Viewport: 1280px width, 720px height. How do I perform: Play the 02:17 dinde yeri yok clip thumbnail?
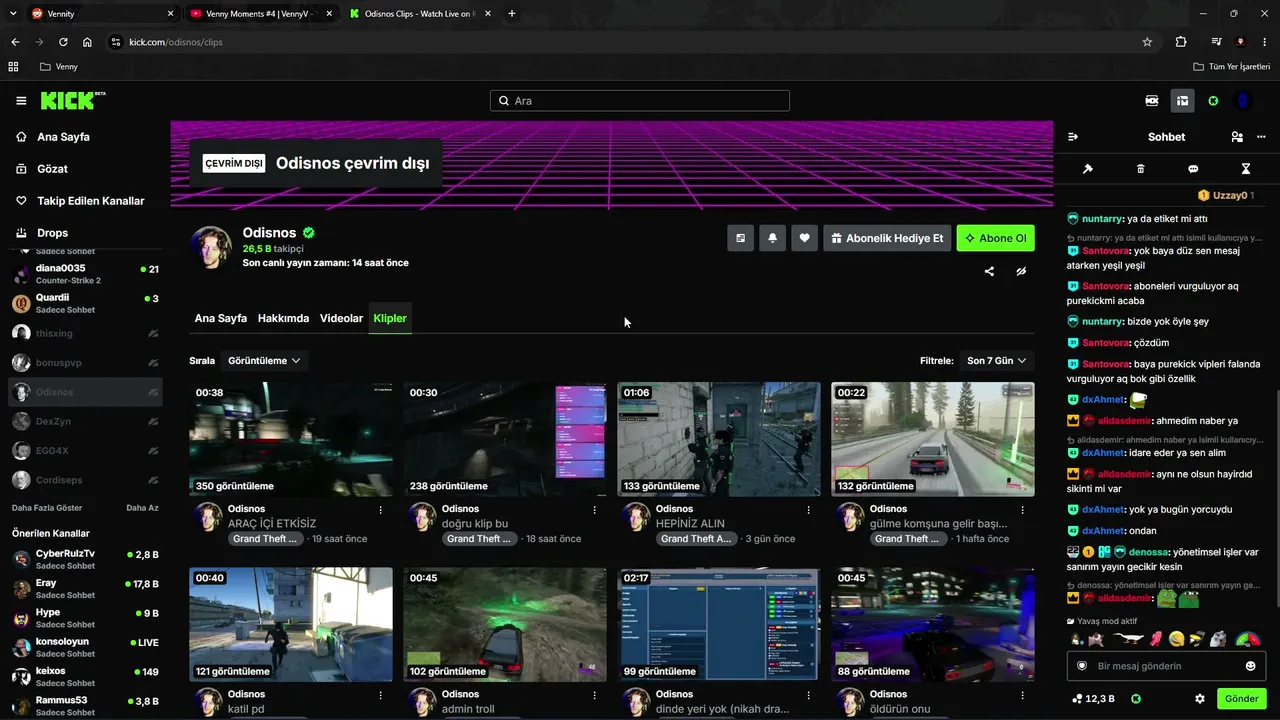719,625
